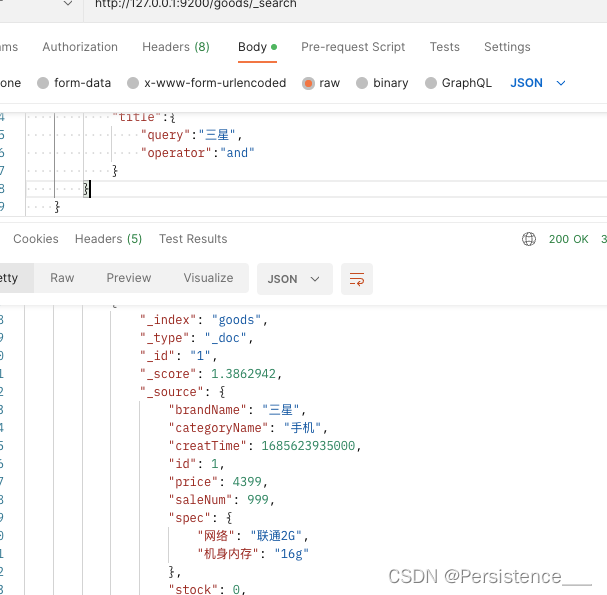Open Pre-request Script tab

(353, 47)
